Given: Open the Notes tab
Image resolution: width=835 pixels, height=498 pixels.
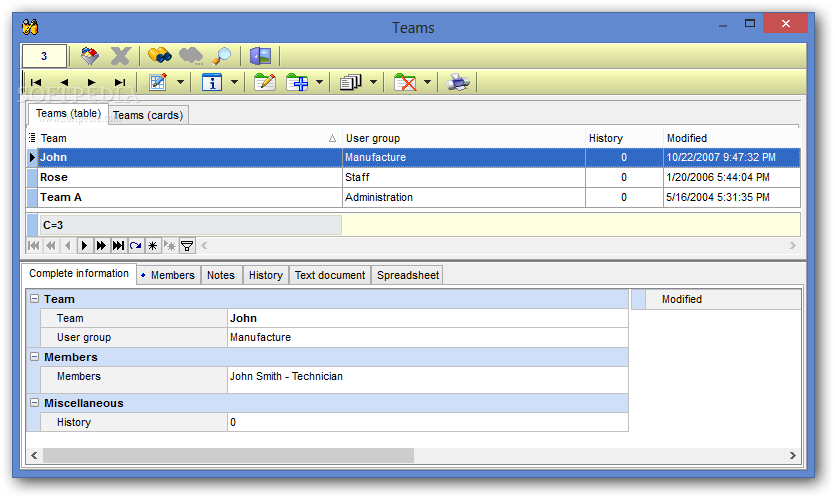Looking at the screenshot, I should [x=221, y=275].
